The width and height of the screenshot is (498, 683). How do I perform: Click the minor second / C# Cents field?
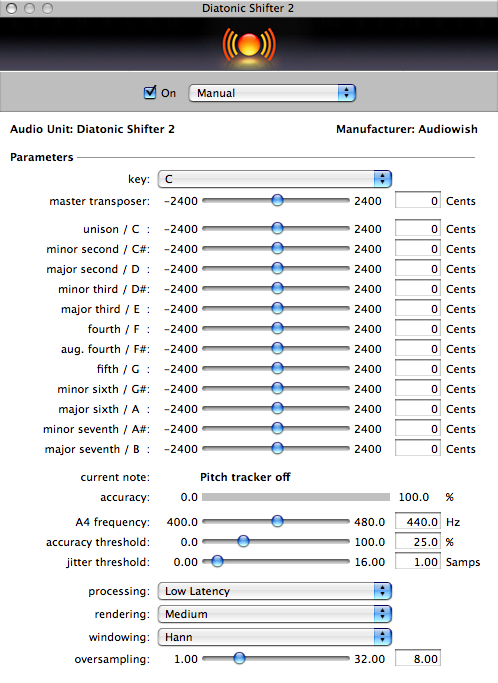coord(418,249)
